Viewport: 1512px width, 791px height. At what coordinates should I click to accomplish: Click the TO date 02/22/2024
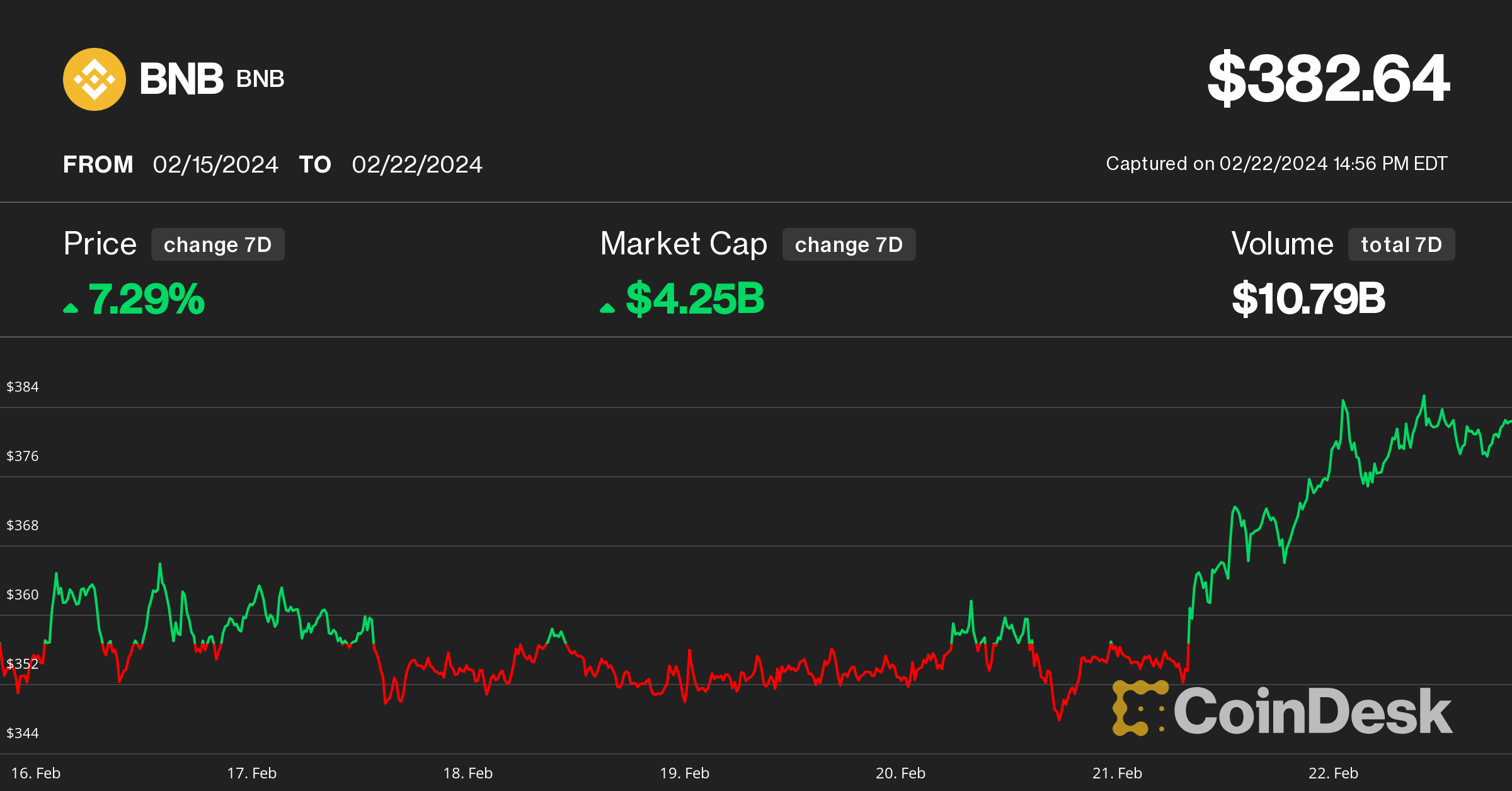click(417, 165)
